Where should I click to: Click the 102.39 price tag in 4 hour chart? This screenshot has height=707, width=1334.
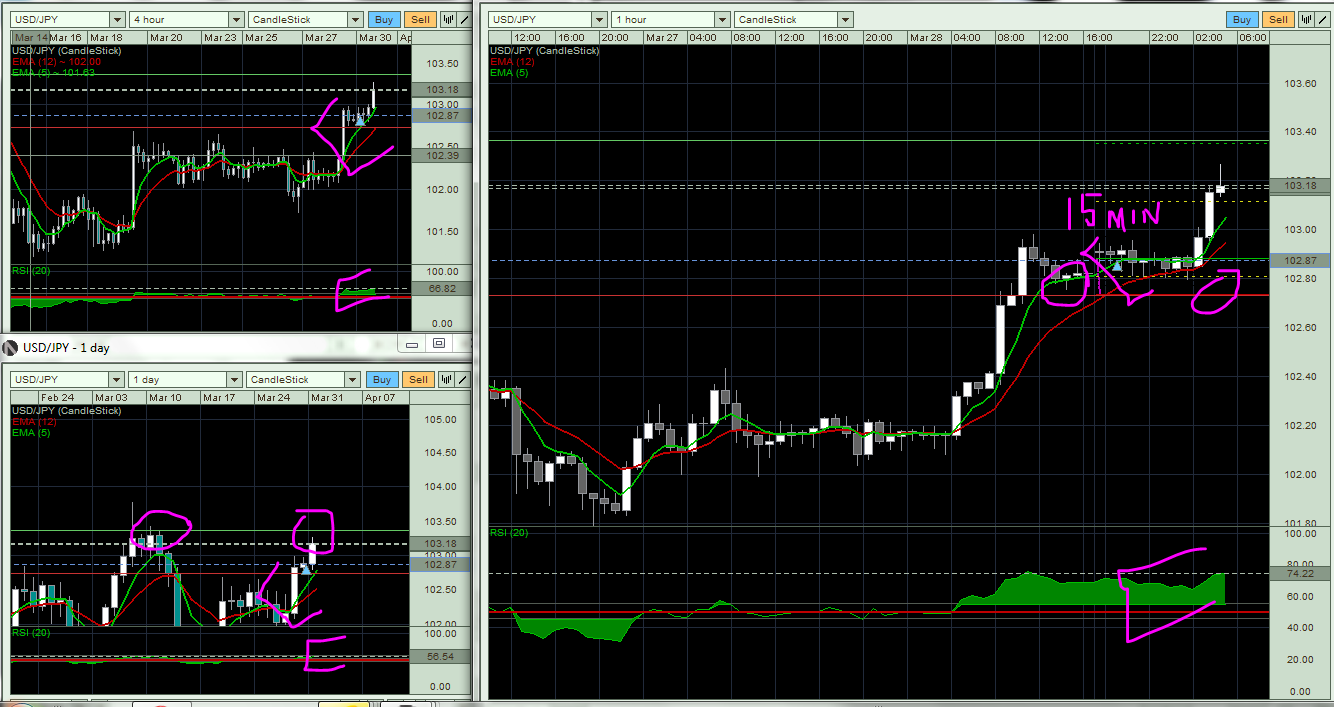click(441, 155)
